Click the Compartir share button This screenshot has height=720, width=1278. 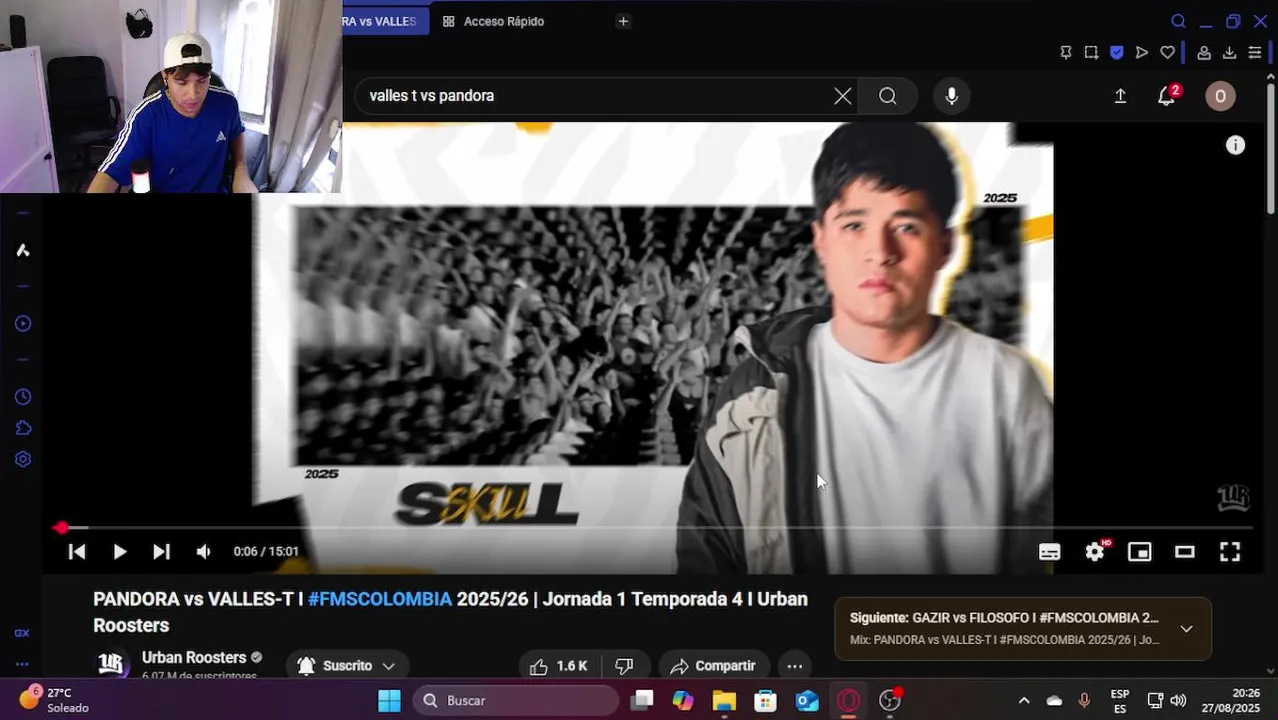click(714, 666)
